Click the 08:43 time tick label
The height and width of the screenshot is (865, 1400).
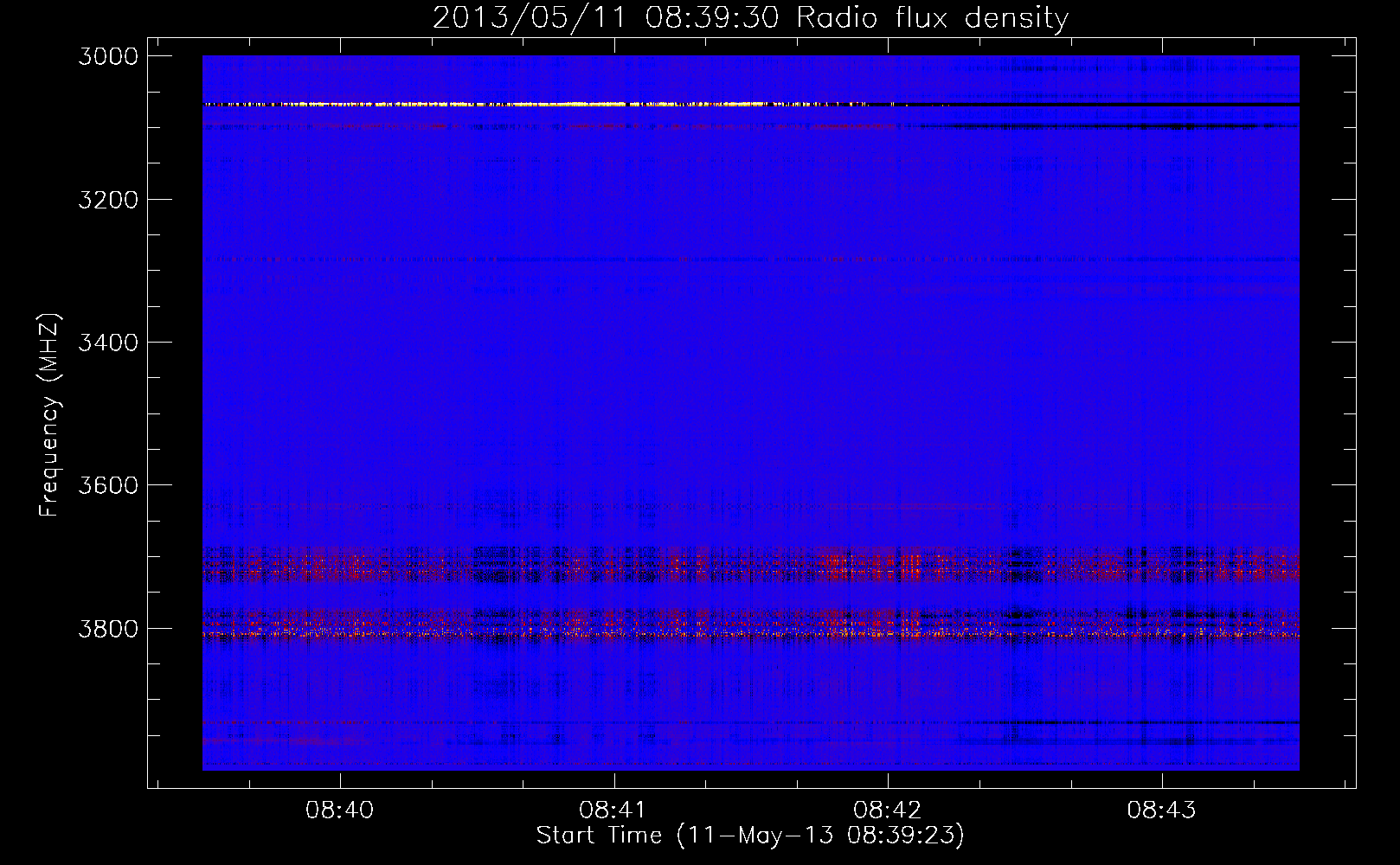click(x=1161, y=810)
